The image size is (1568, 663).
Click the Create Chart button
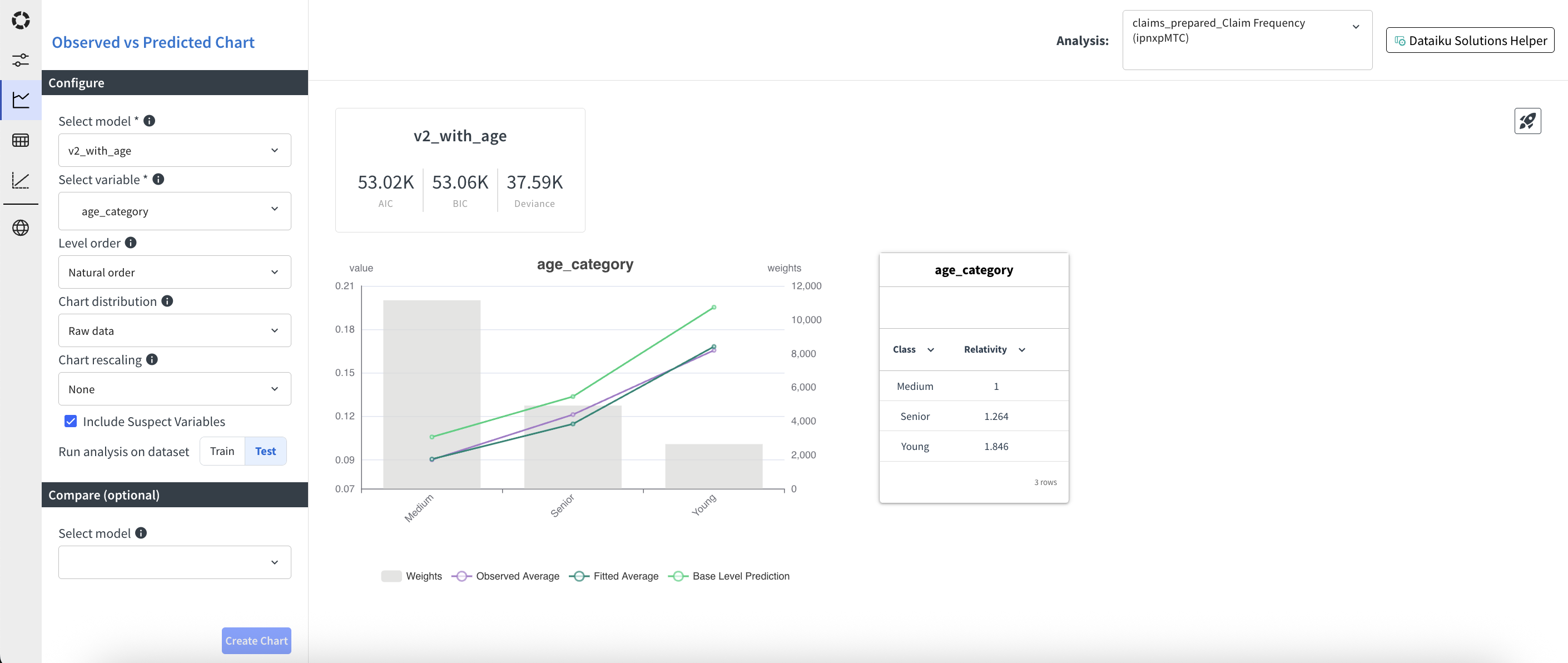256,641
